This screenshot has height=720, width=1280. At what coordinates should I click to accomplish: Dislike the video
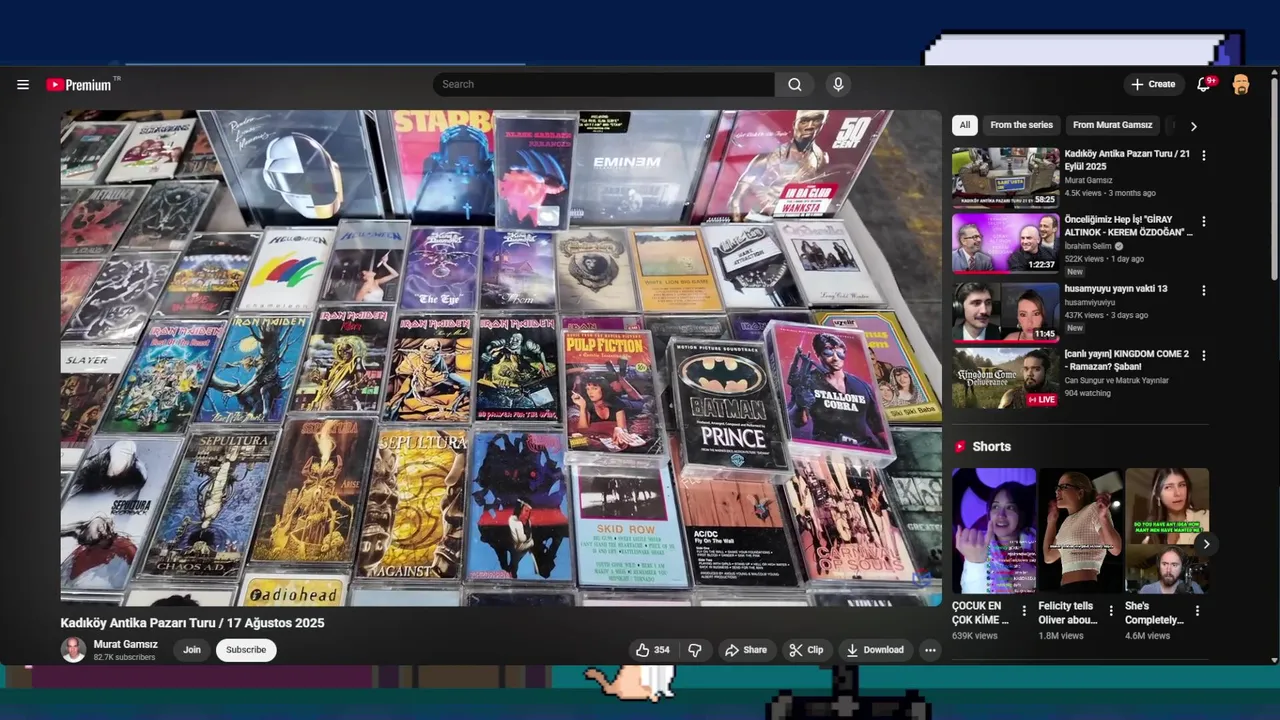point(695,650)
